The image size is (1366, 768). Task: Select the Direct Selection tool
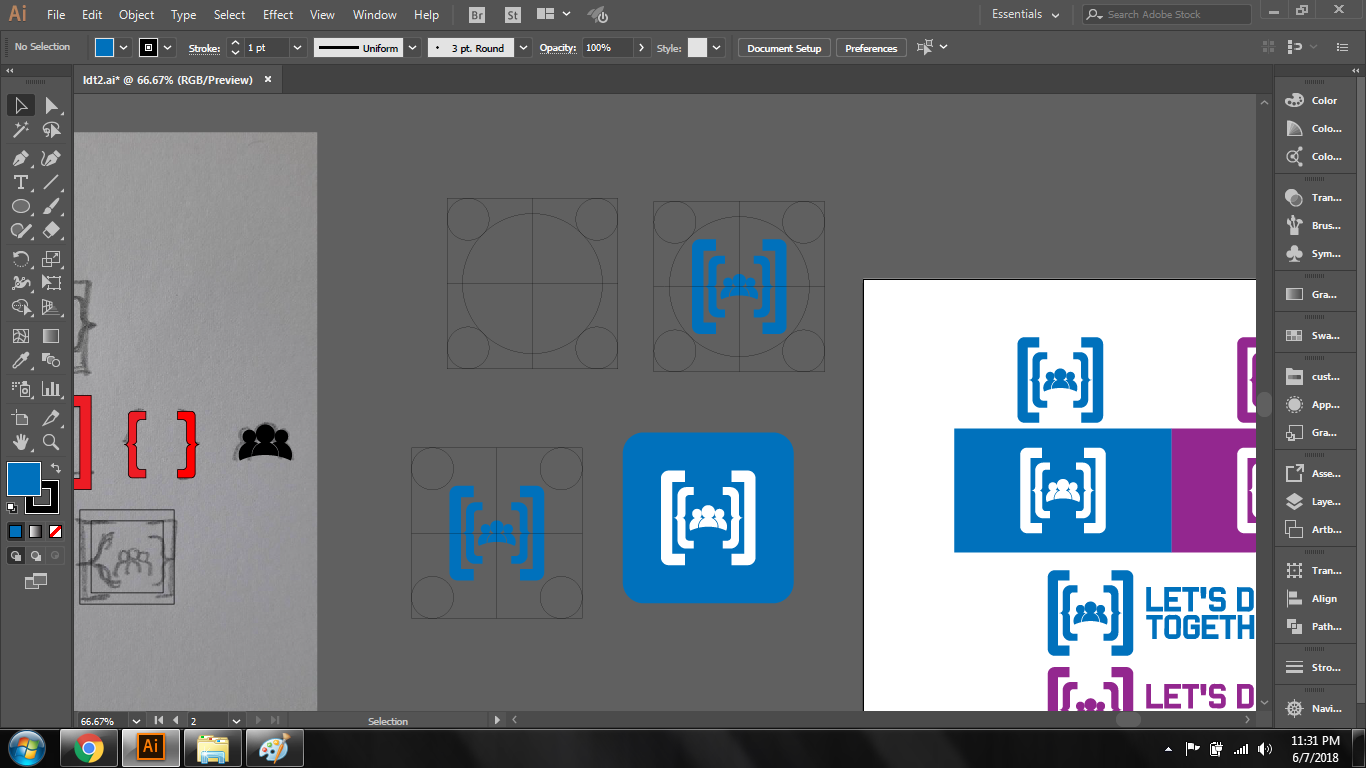51,106
